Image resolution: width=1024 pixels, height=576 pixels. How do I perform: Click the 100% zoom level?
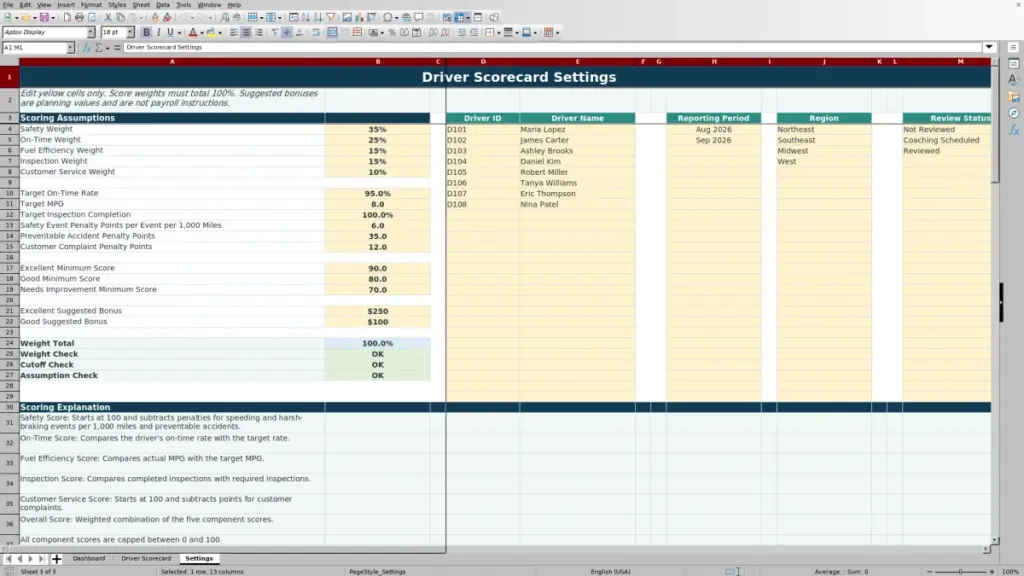[x=1010, y=571]
